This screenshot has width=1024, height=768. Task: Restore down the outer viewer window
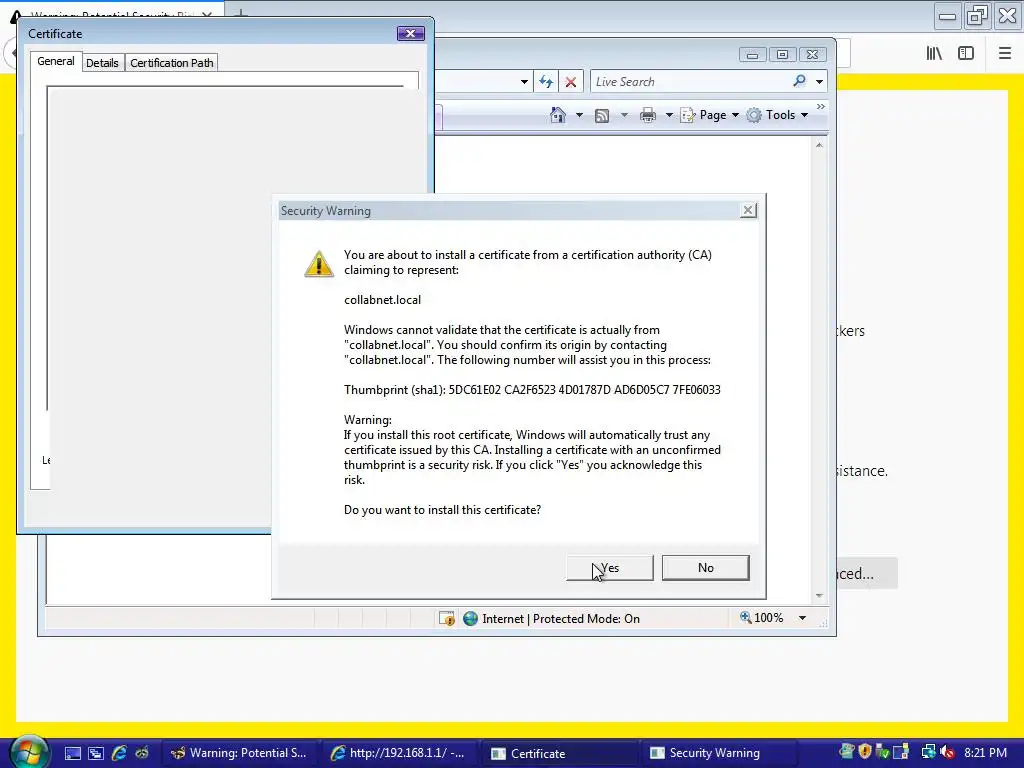[977, 16]
